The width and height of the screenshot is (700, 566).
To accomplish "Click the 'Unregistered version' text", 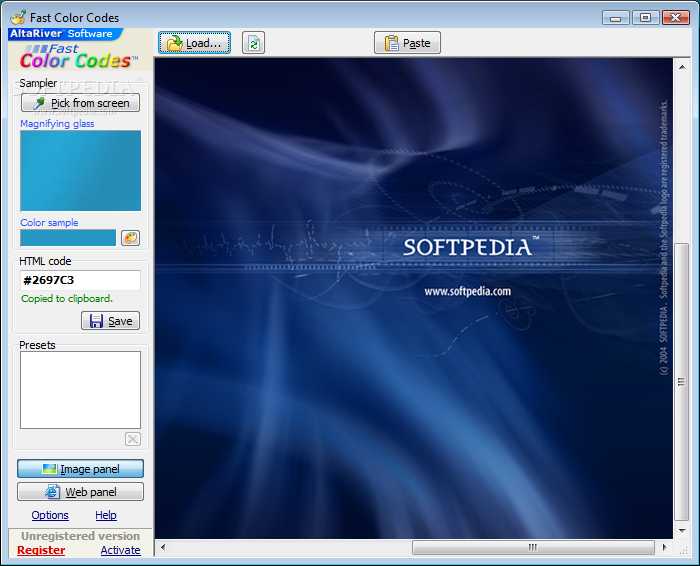I will [x=80, y=536].
